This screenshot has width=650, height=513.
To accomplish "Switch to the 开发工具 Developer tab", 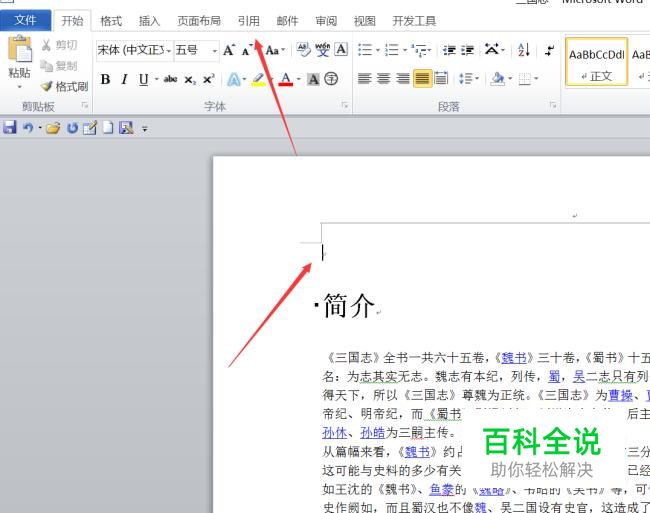I will pos(414,21).
